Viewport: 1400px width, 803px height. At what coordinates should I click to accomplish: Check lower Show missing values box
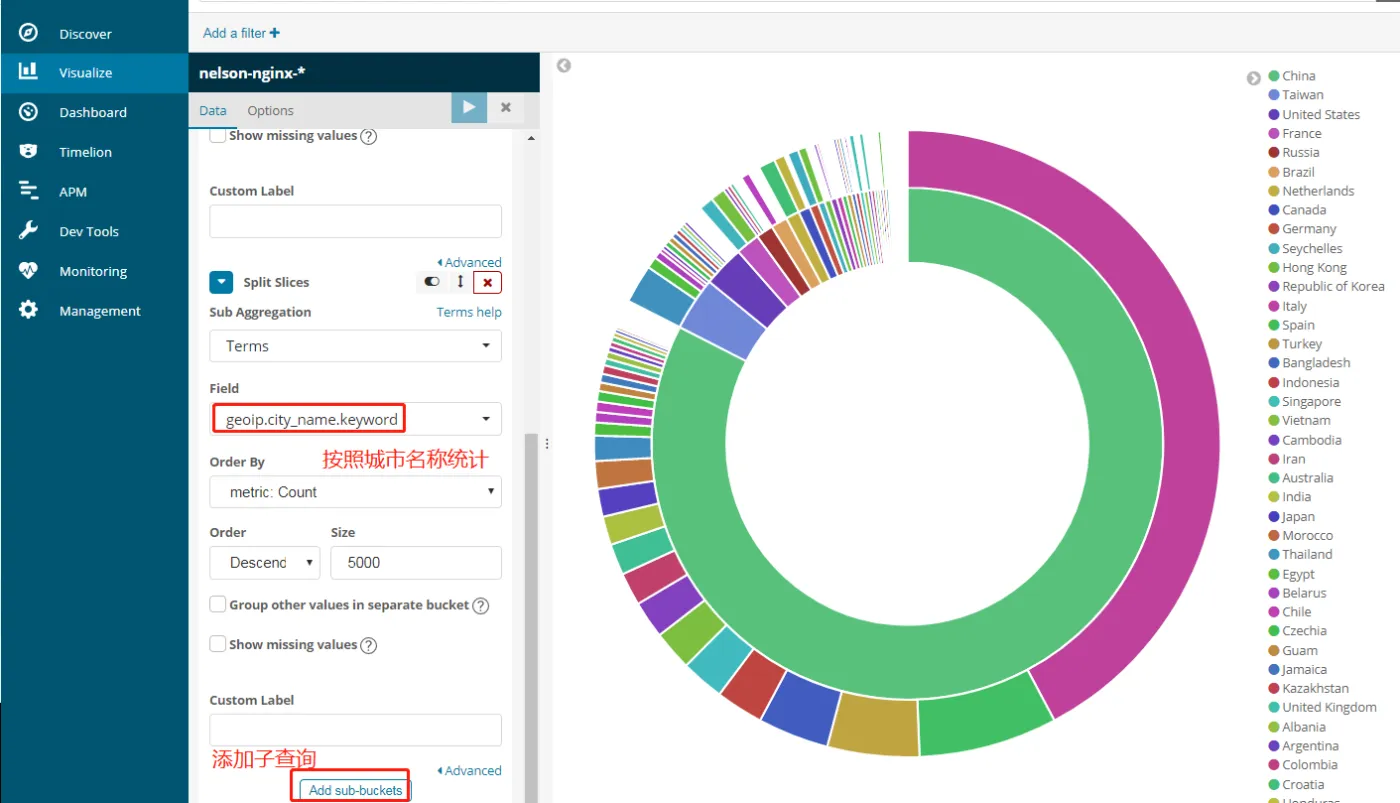(x=217, y=644)
